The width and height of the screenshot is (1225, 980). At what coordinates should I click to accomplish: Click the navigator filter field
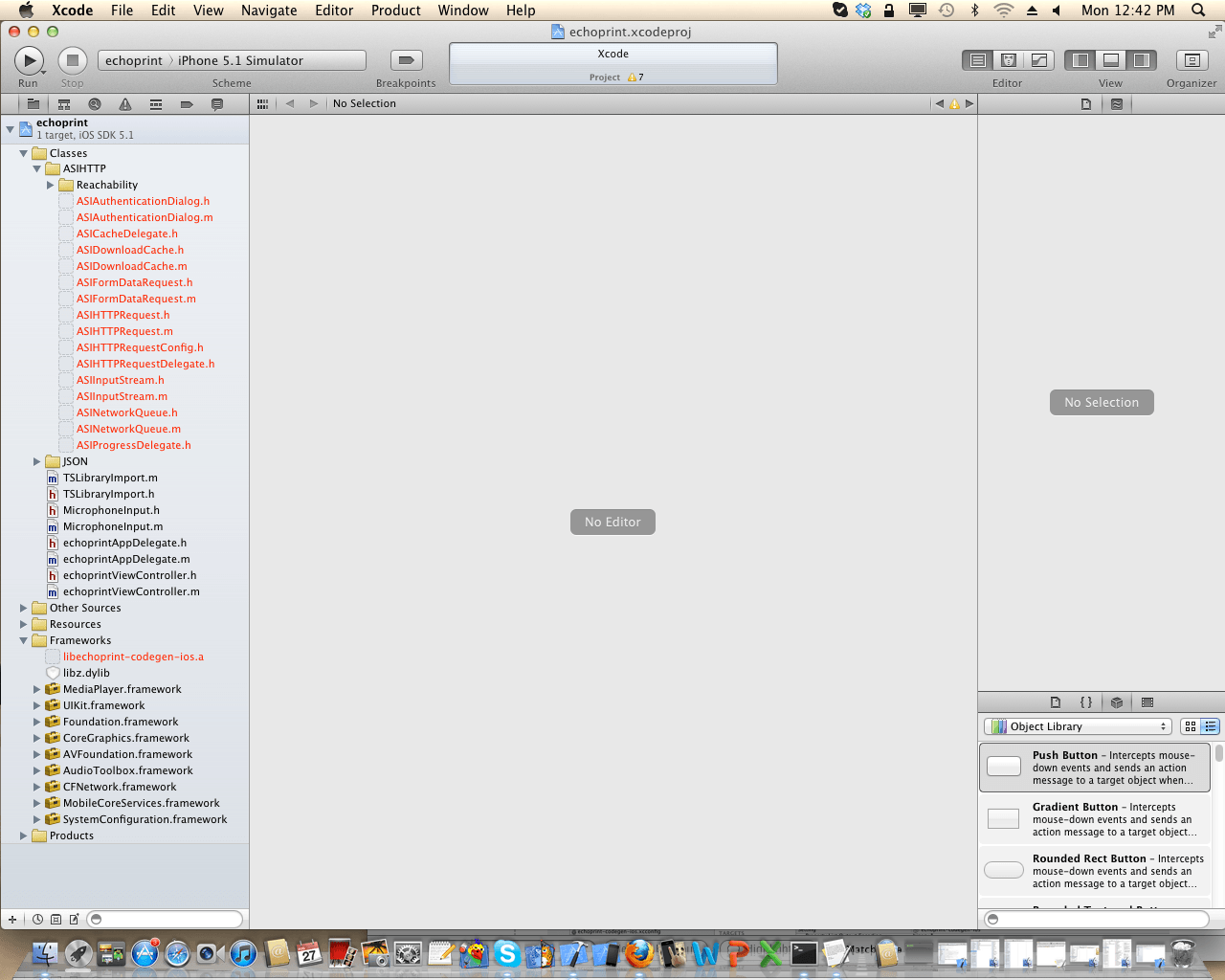(165, 919)
